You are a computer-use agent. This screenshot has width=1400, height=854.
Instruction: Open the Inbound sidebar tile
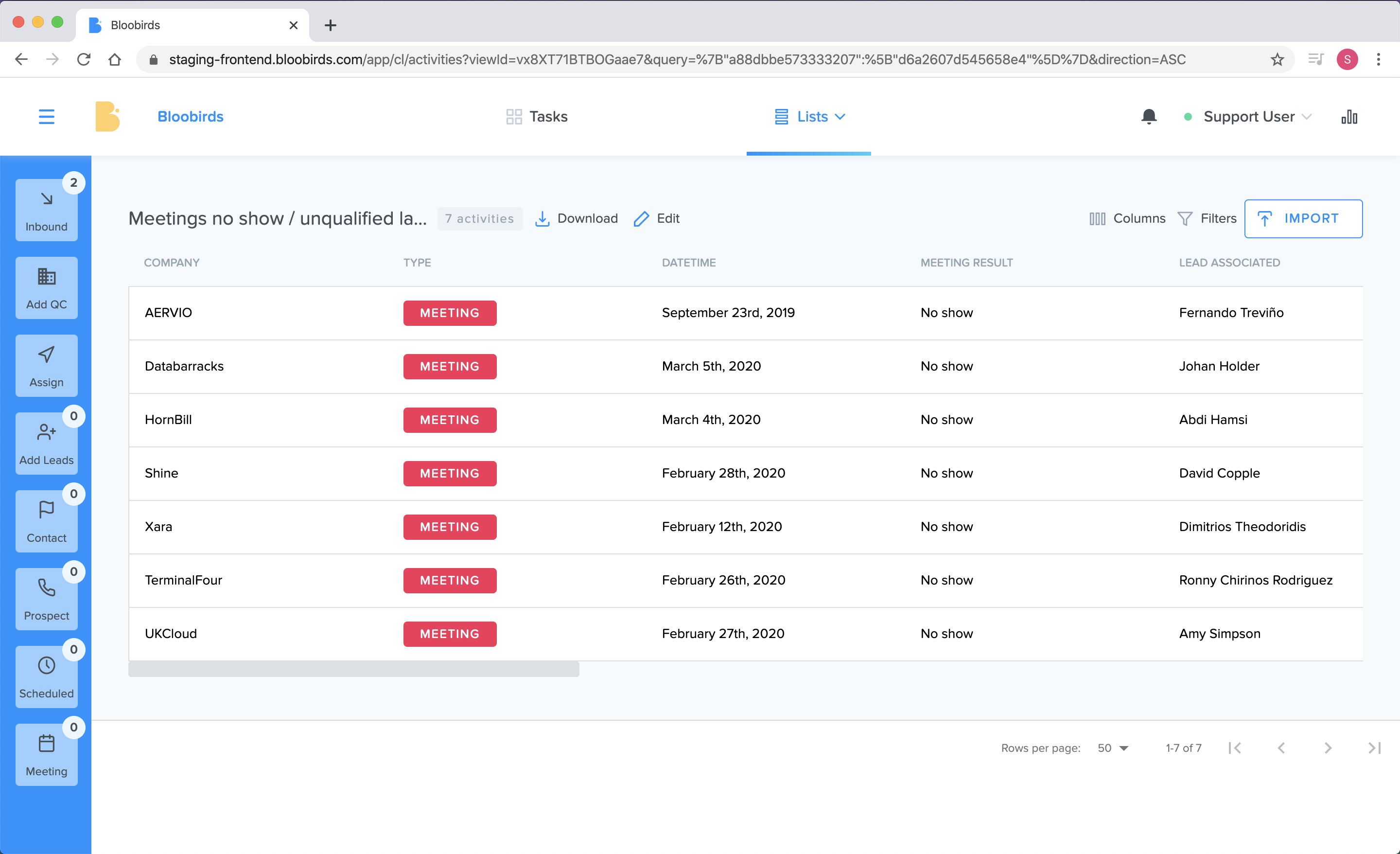[x=47, y=210]
